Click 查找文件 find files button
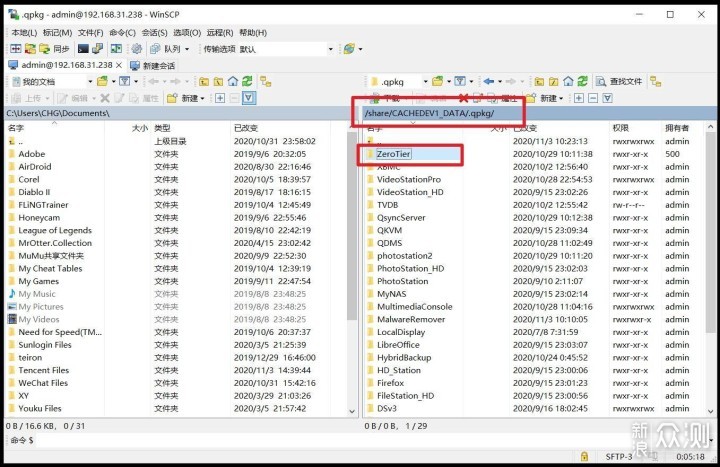This screenshot has height=467, width=720. [619, 82]
